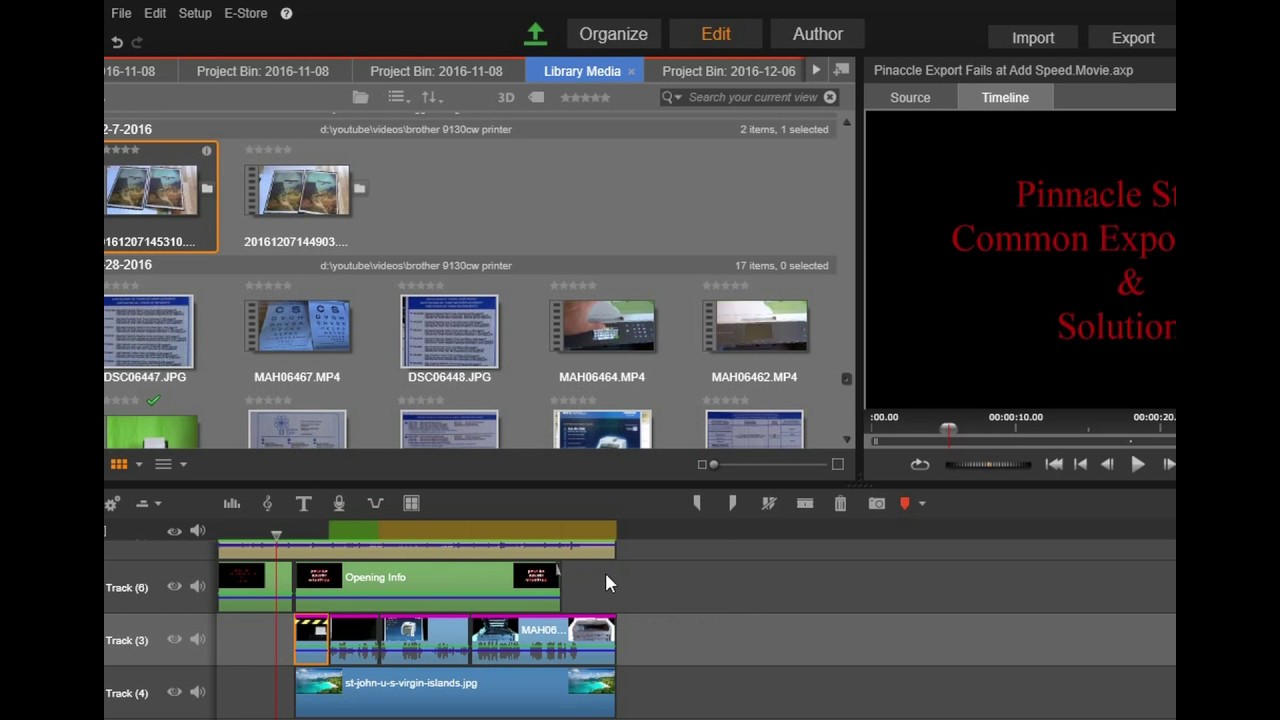Click the delete trash can icon
The width and height of the screenshot is (1280, 720).
pyautogui.click(x=840, y=503)
